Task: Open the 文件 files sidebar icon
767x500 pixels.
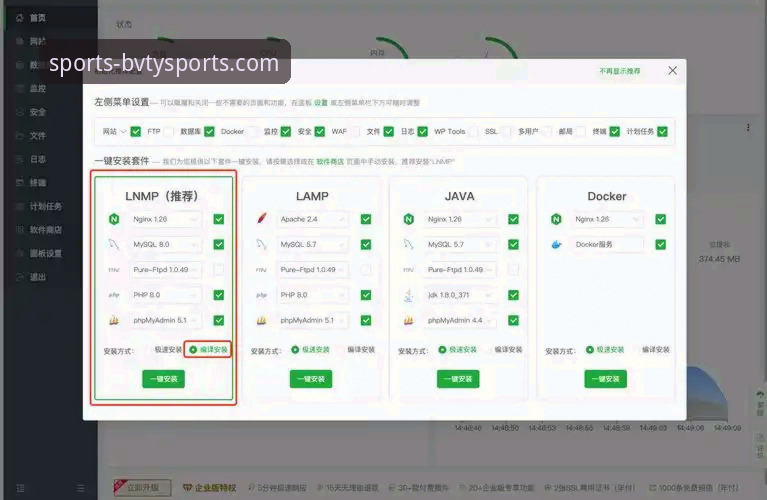Action: point(20,136)
